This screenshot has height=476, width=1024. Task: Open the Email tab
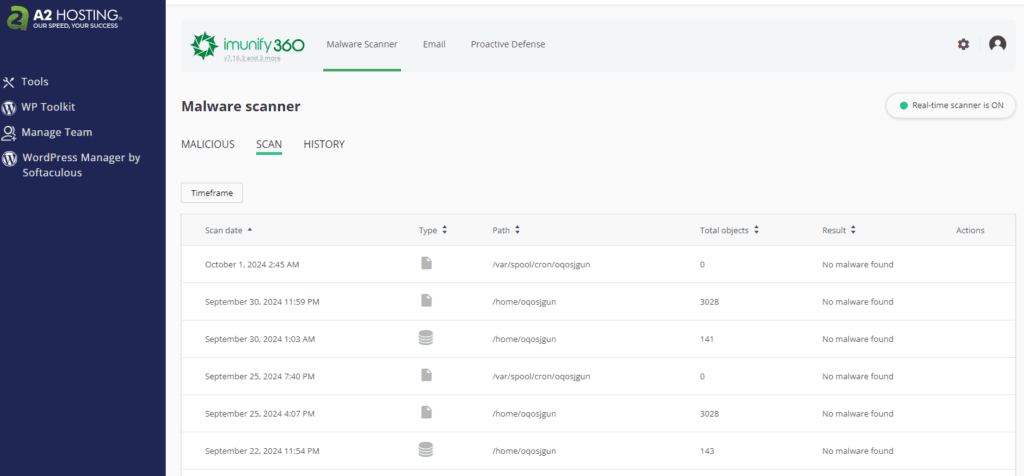point(434,44)
